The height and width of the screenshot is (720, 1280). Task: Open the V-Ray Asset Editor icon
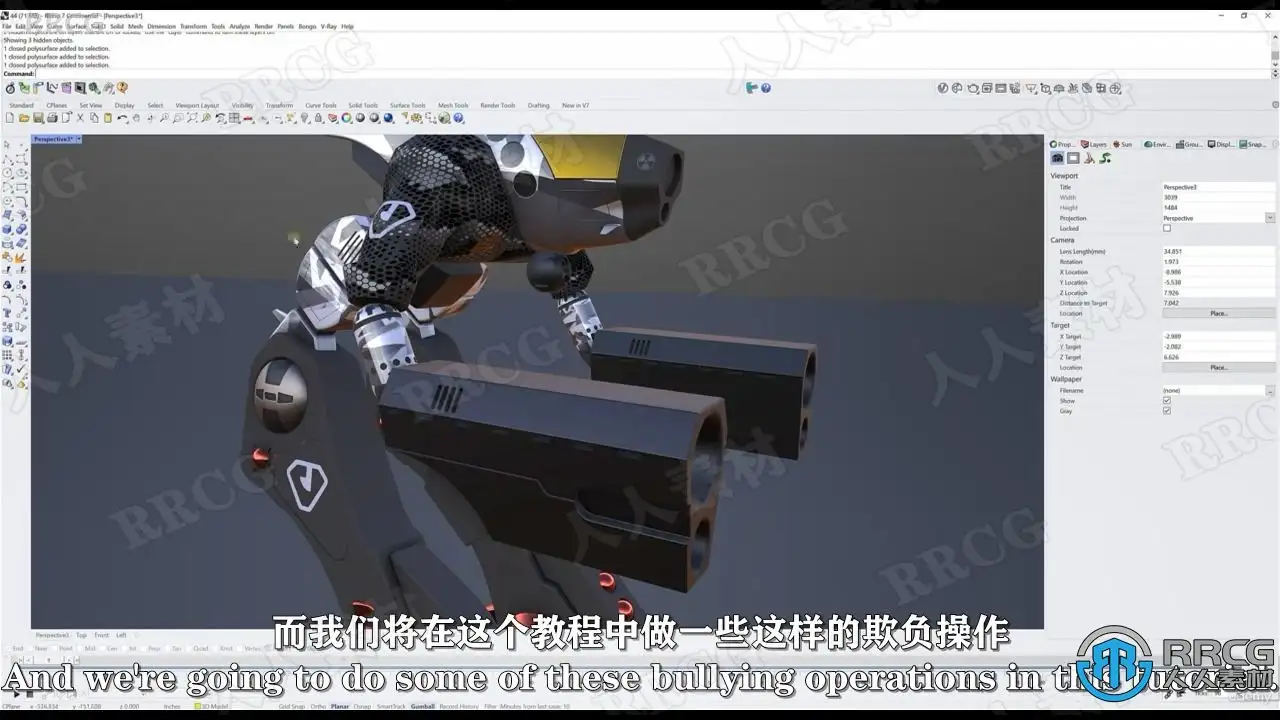click(942, 88)
